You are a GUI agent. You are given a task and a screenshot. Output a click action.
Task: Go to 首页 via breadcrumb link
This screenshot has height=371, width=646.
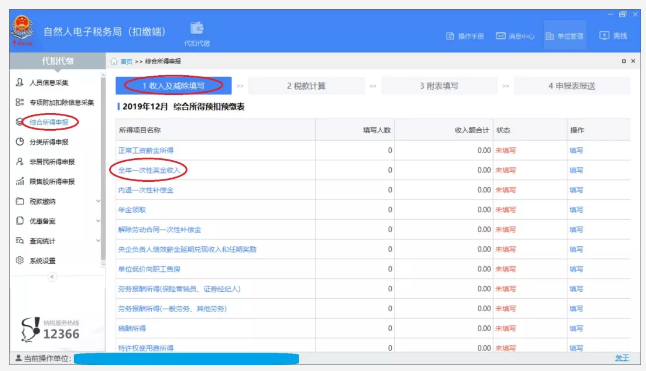click(126, 61)
